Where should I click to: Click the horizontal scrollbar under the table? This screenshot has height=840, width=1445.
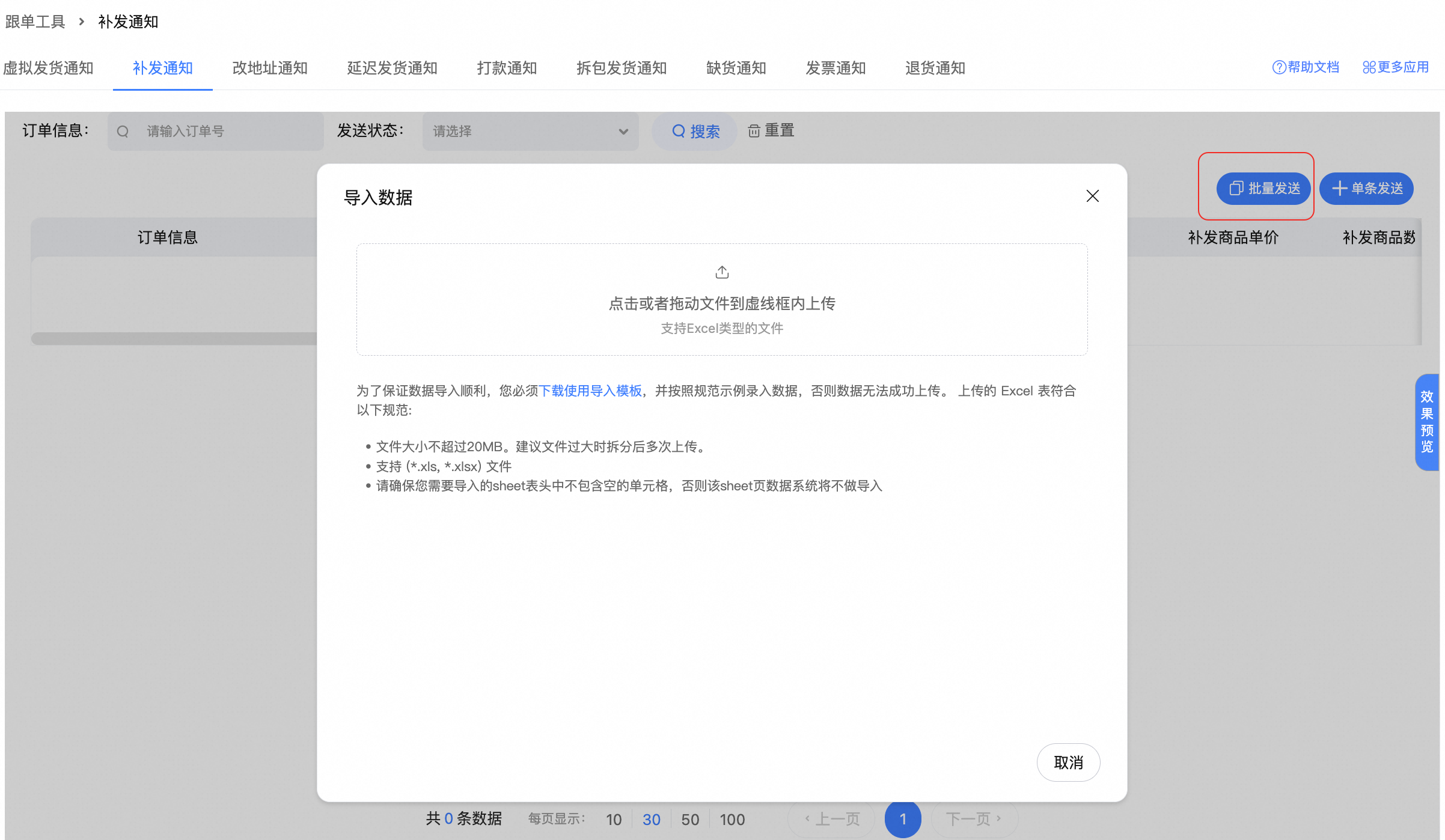click(x=174, y=338)
